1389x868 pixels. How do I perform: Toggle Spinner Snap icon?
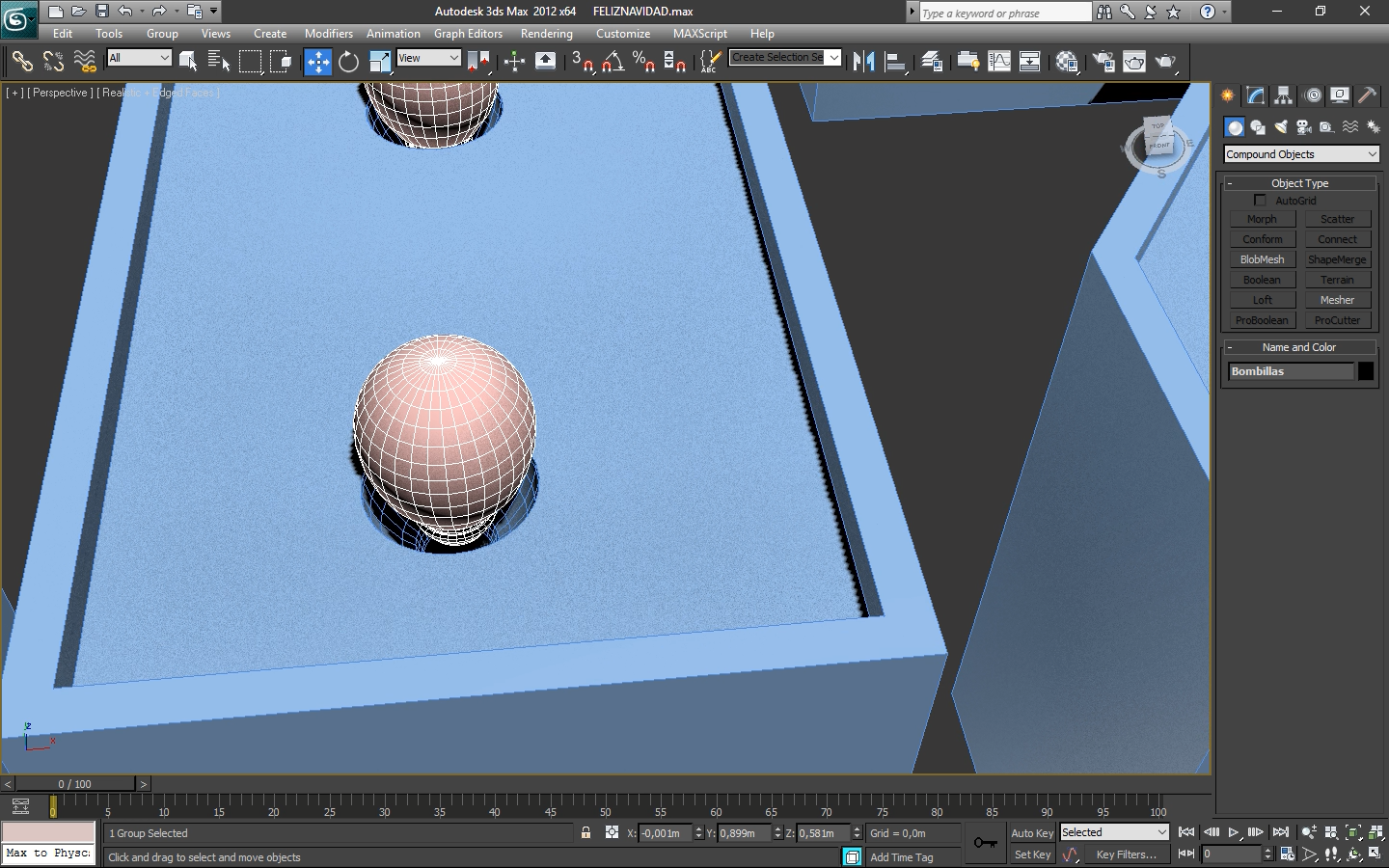(675, 62)
